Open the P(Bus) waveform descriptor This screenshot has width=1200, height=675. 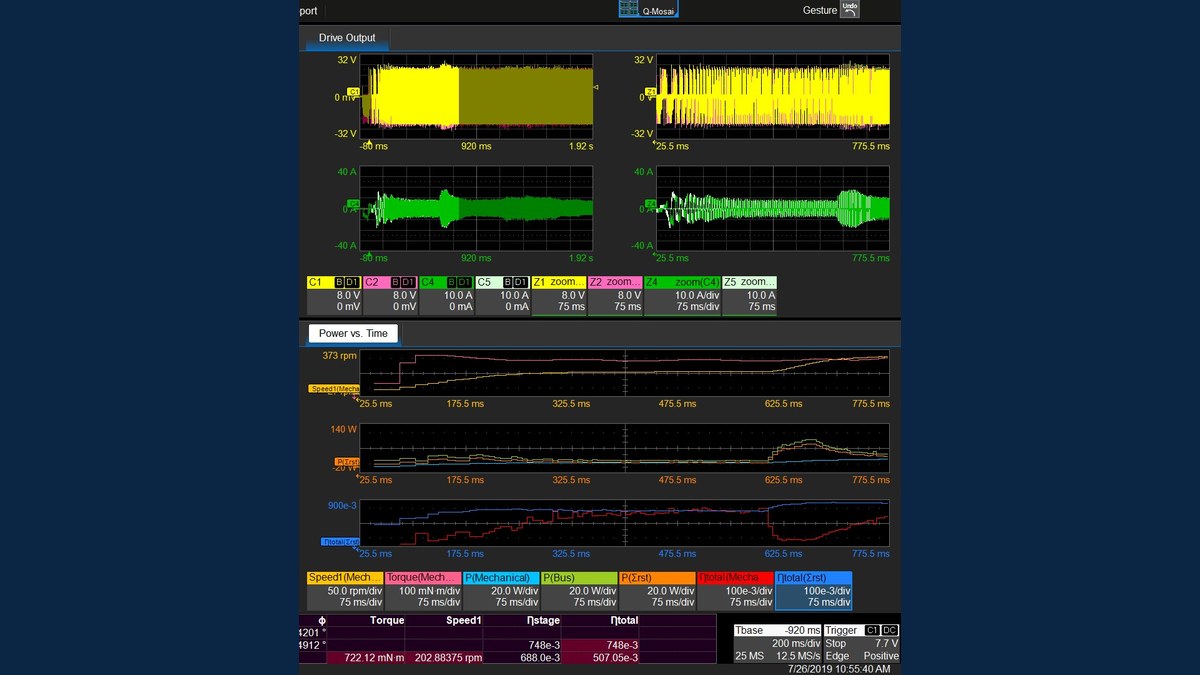(x=579, y=590)
